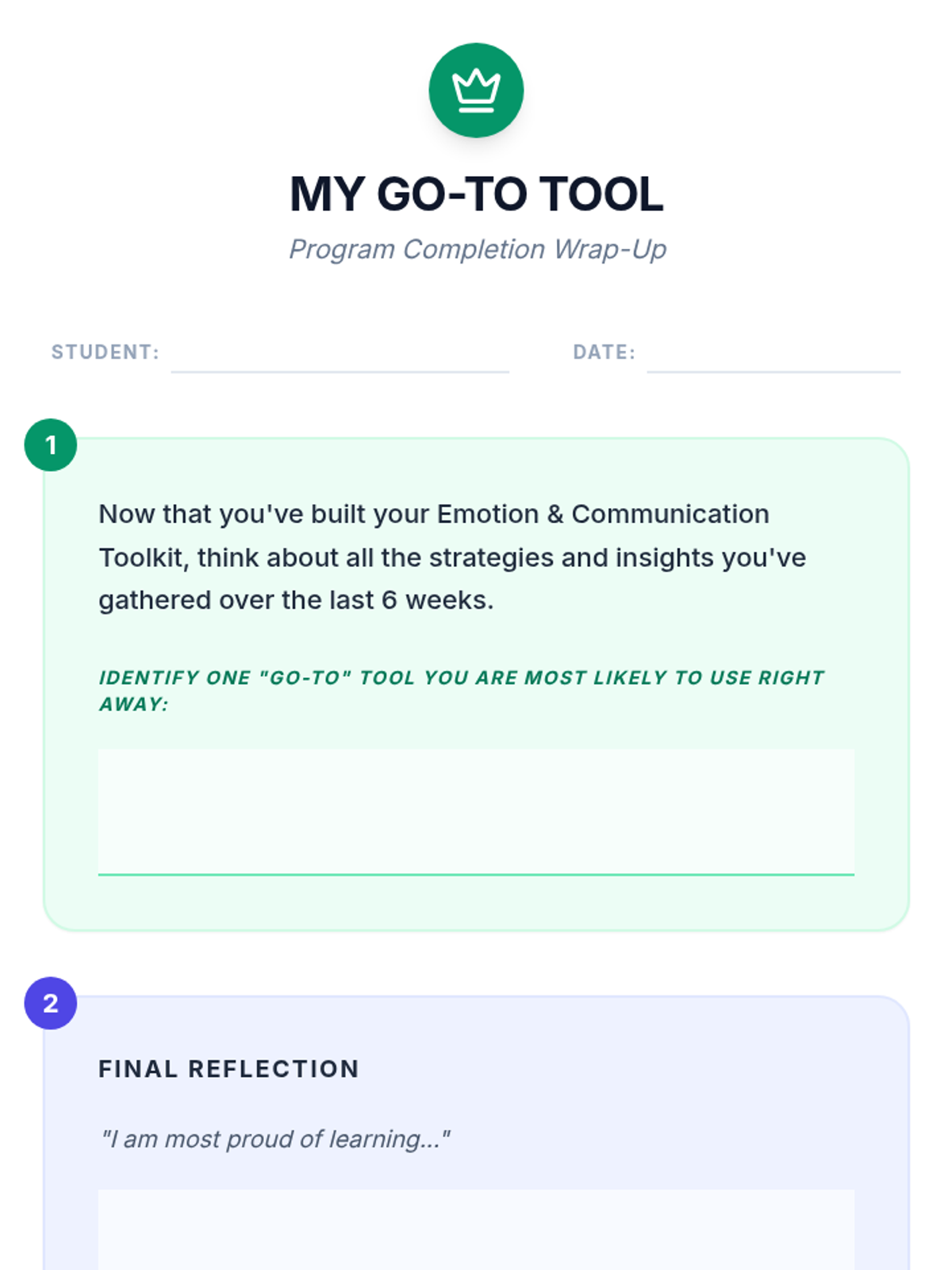Viewport: 952px width, 1270px height.
Task: Click the STUDENT label
Action: point(106,352)
